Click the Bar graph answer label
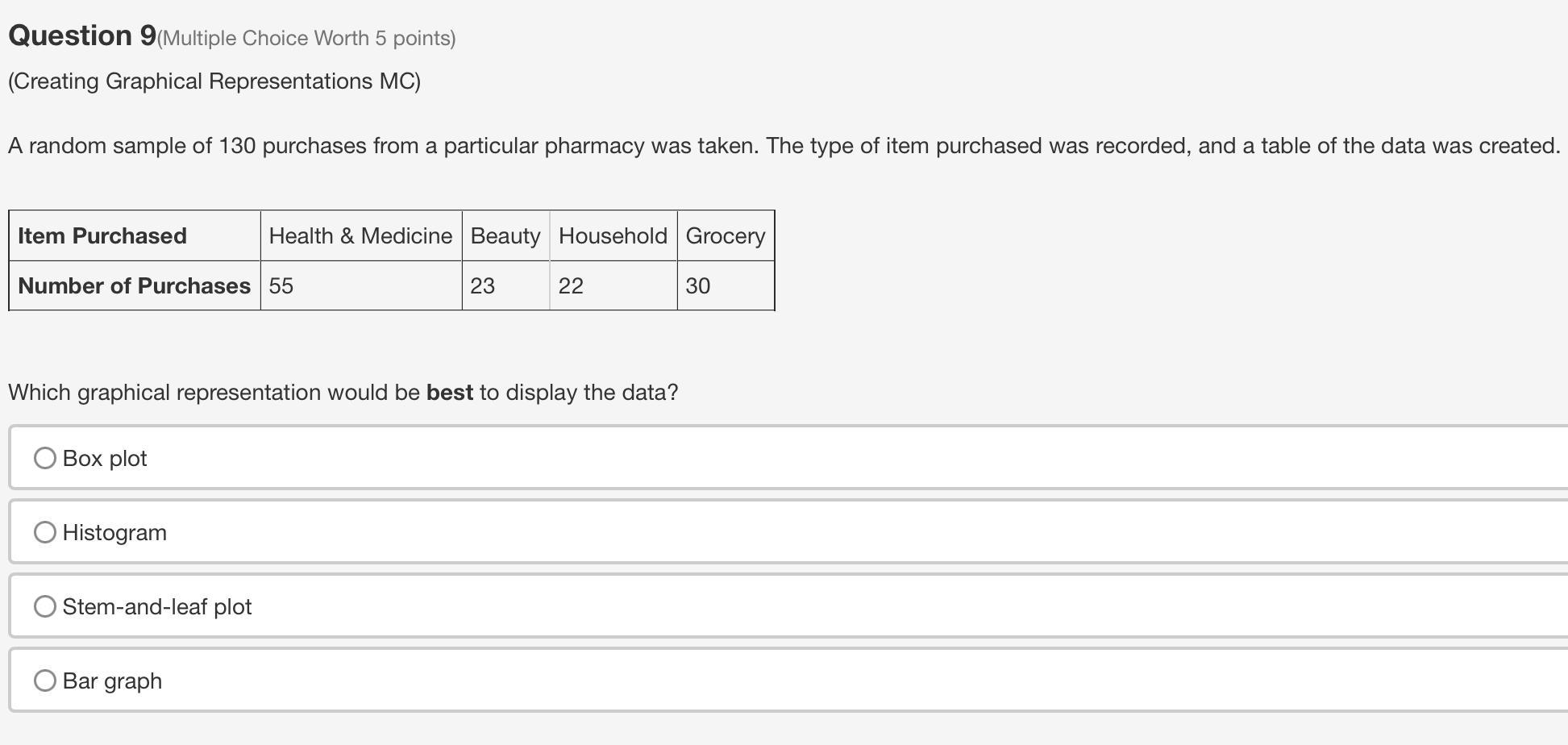 pyautogui.click(x=112, y=681)
